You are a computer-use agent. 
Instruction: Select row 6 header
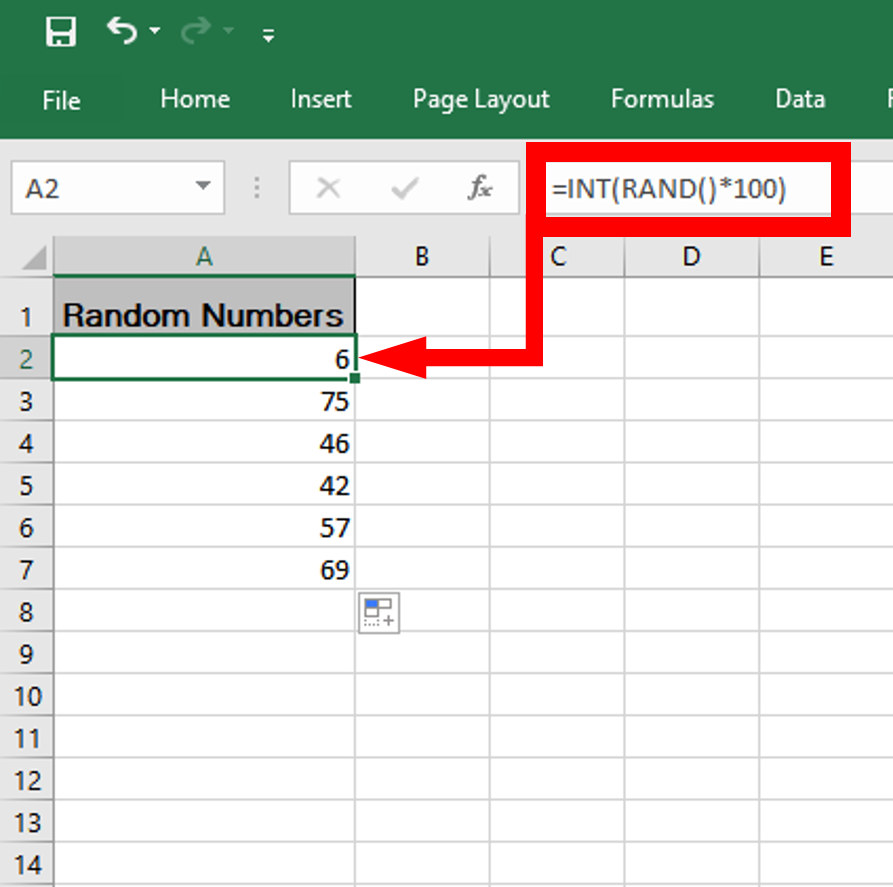coord(26,528)
